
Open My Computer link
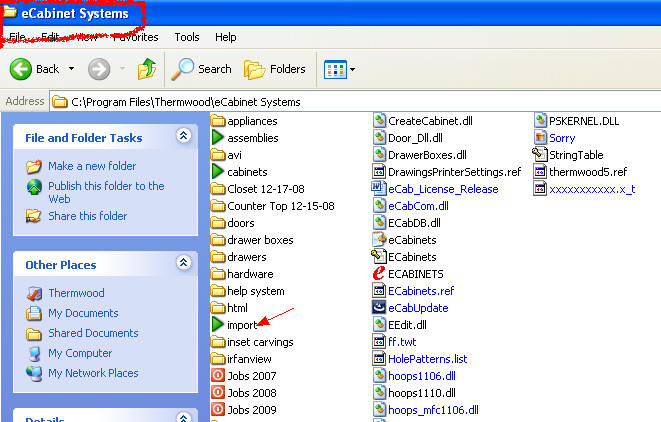[80, 353]
